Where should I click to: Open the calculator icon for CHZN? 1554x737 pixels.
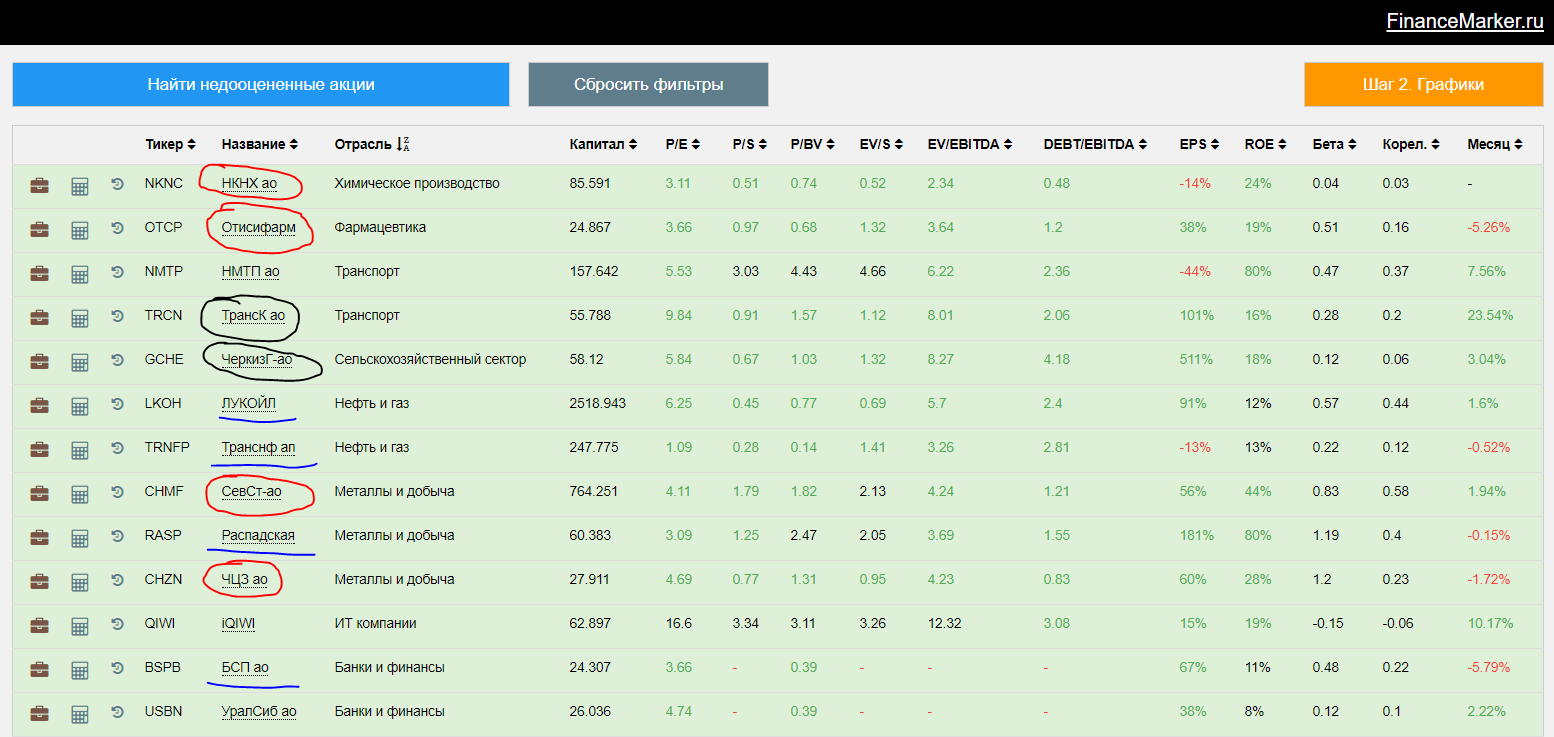point(80,582)
